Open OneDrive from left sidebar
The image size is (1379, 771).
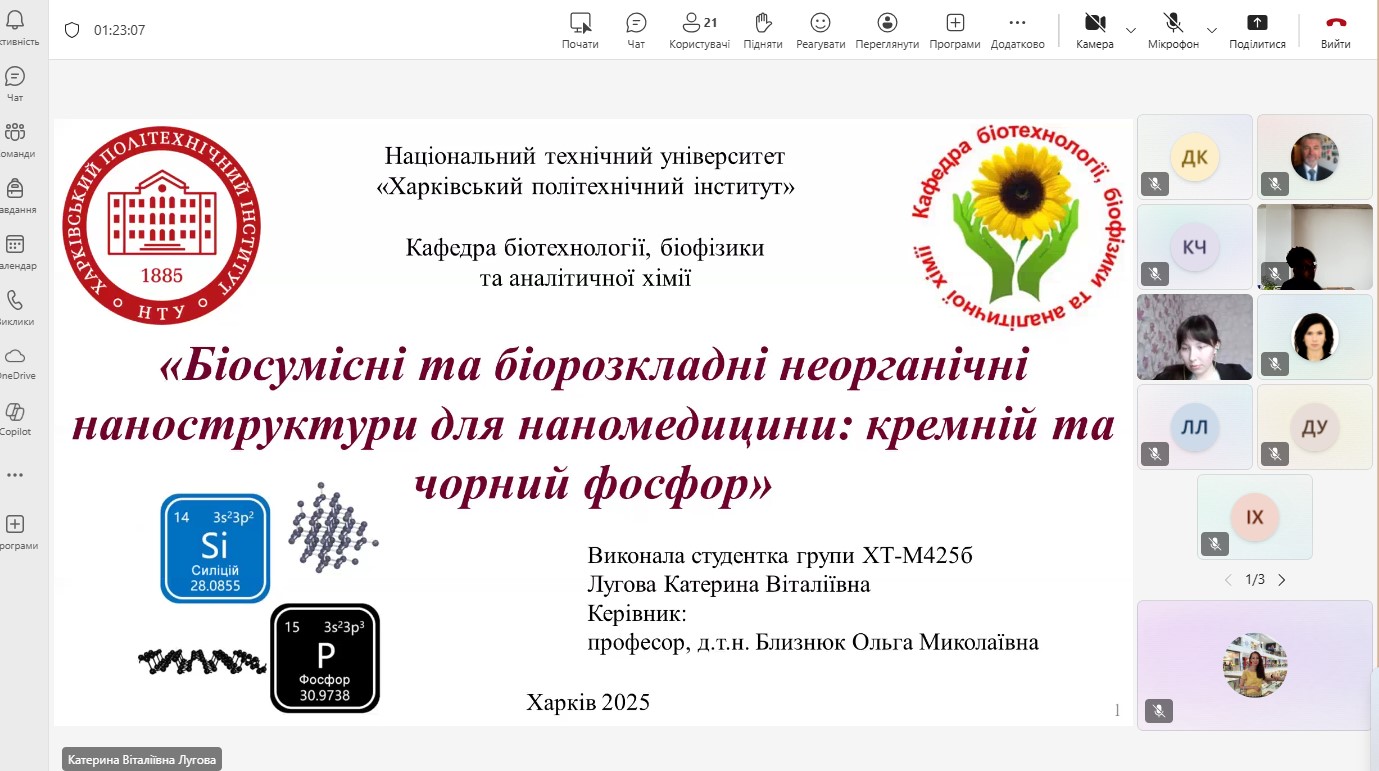point(15,361)
